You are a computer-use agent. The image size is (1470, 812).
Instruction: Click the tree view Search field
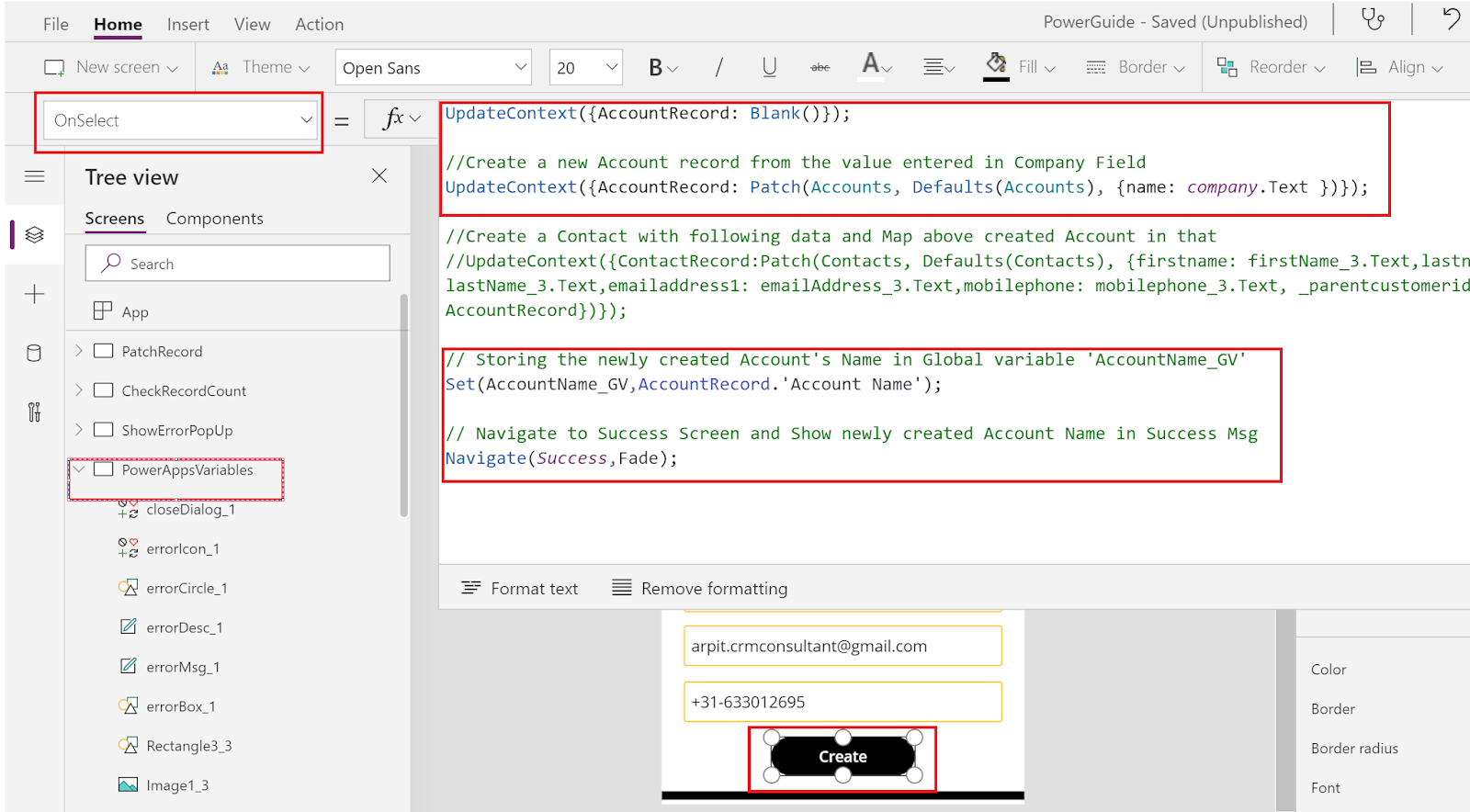pos(238,264)
